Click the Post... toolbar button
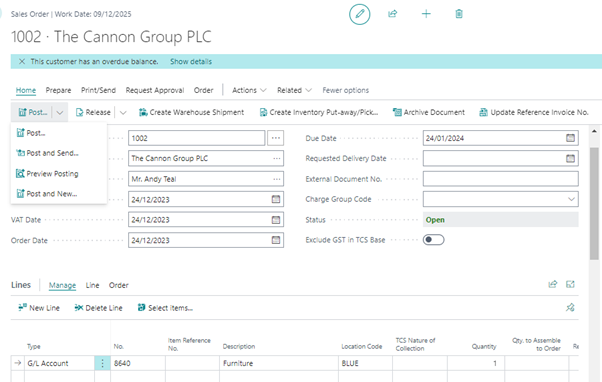This screenshot has width=602, height=382. pyautogui.click(x=33, y=112)
